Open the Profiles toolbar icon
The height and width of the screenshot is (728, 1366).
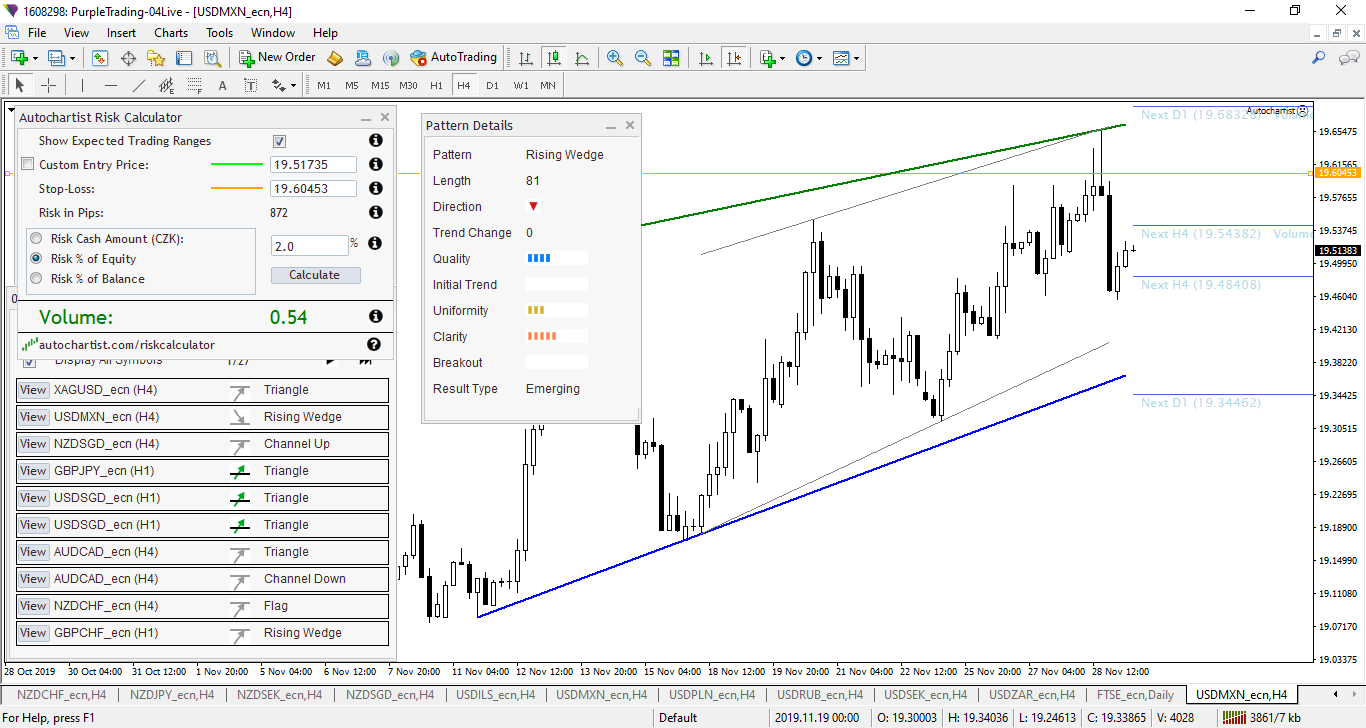(x=57, y=58)
